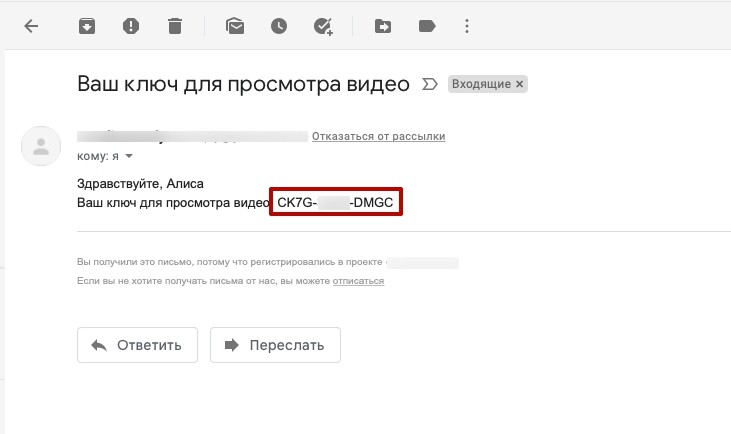Snooze the email with clock icon
Viewport: 731px width, 434px height.
coord(279,27)
